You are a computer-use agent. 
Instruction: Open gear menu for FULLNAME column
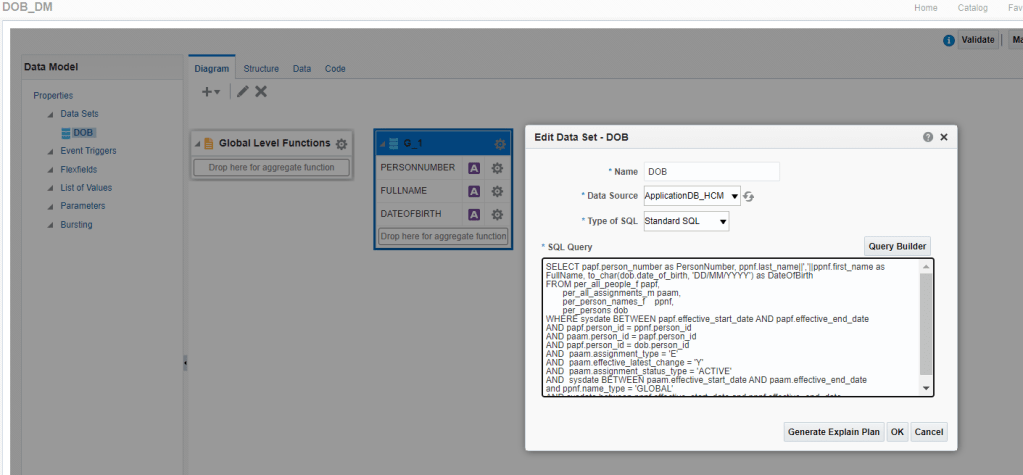(496, 191)
